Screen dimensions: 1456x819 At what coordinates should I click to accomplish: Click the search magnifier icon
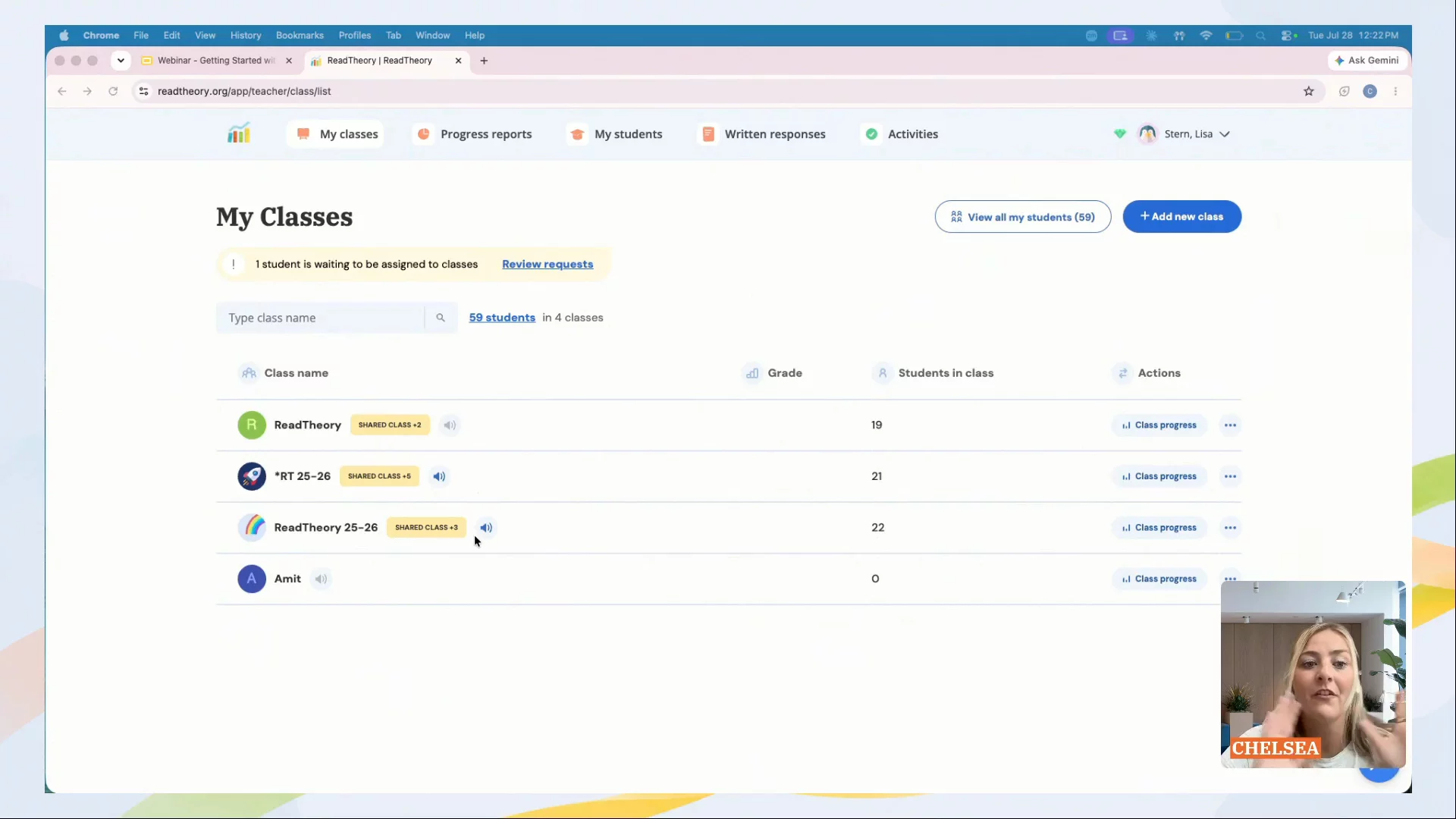pos(441,318)
